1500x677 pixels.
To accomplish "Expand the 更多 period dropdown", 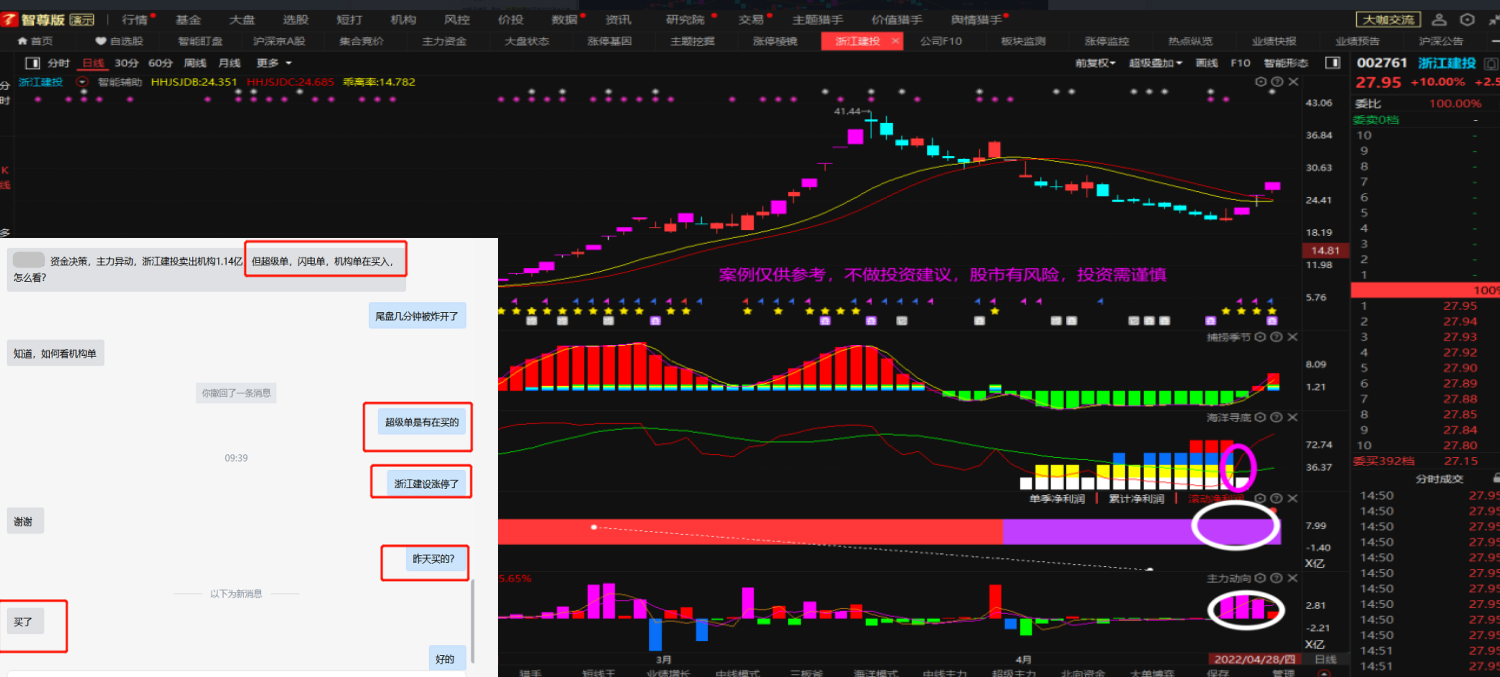I will click(274, 63).
